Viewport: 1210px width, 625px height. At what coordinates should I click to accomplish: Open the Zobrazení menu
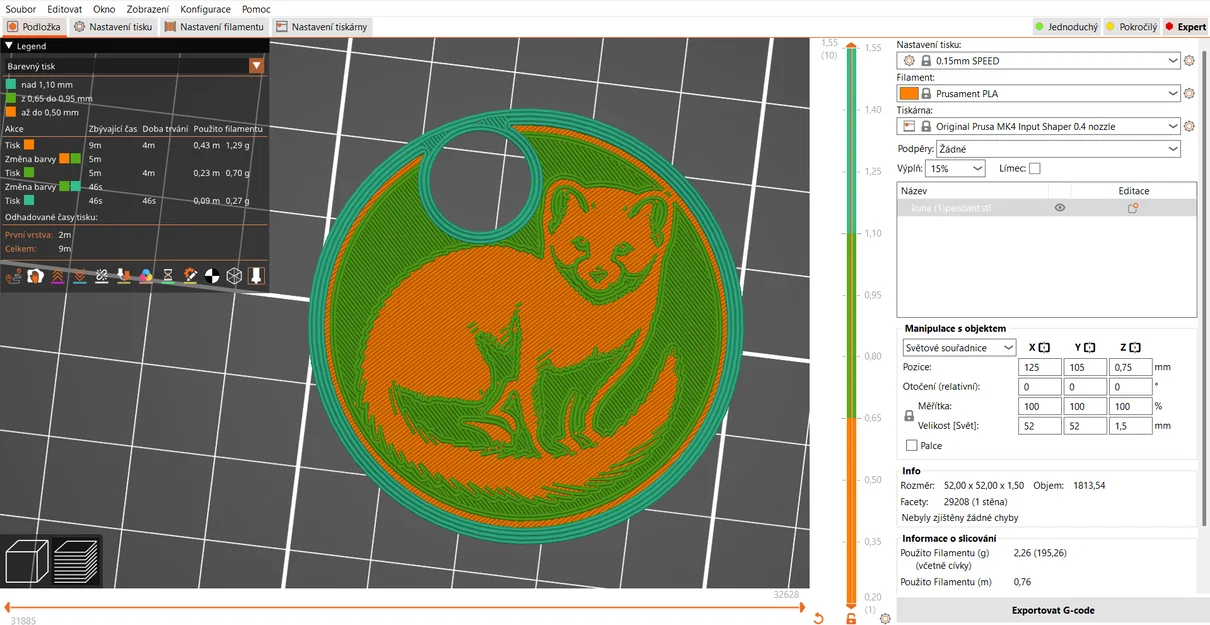coord(147,9)
